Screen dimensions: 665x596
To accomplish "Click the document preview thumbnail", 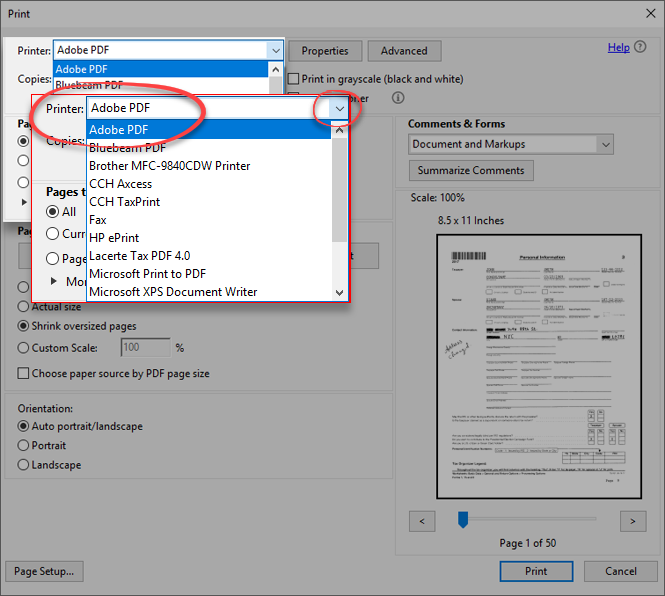I will [x=538, y=365].
